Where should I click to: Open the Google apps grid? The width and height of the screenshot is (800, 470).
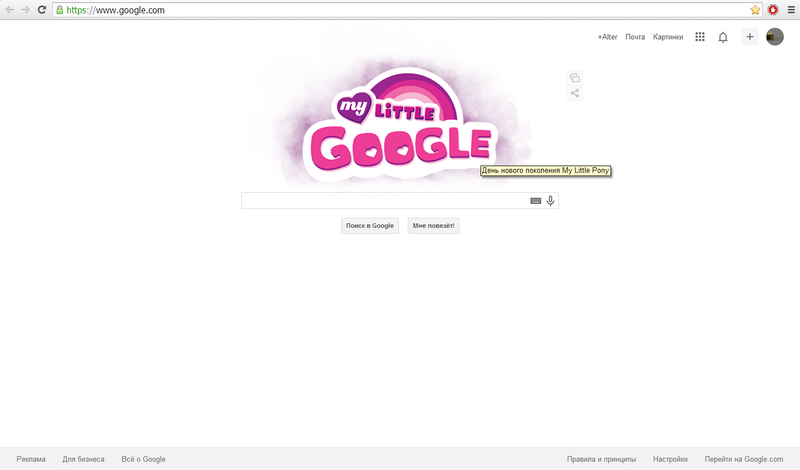[700, 37]
